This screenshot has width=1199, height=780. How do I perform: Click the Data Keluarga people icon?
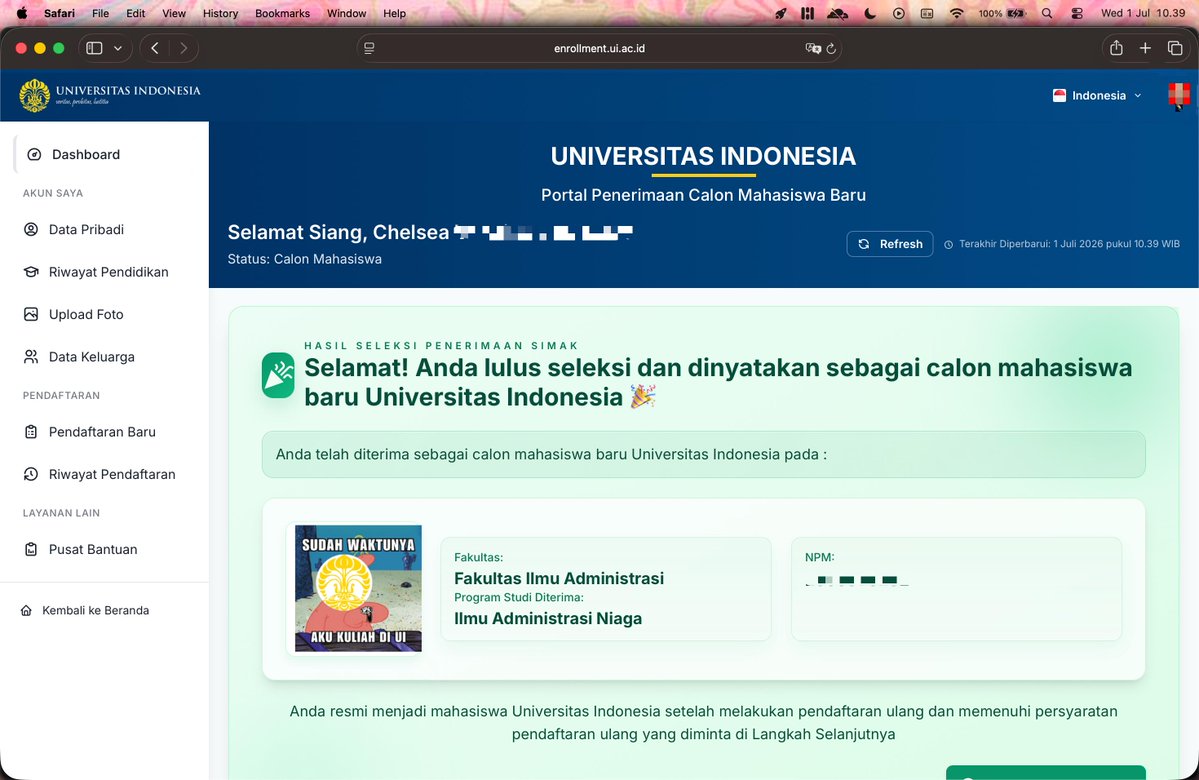31,356
